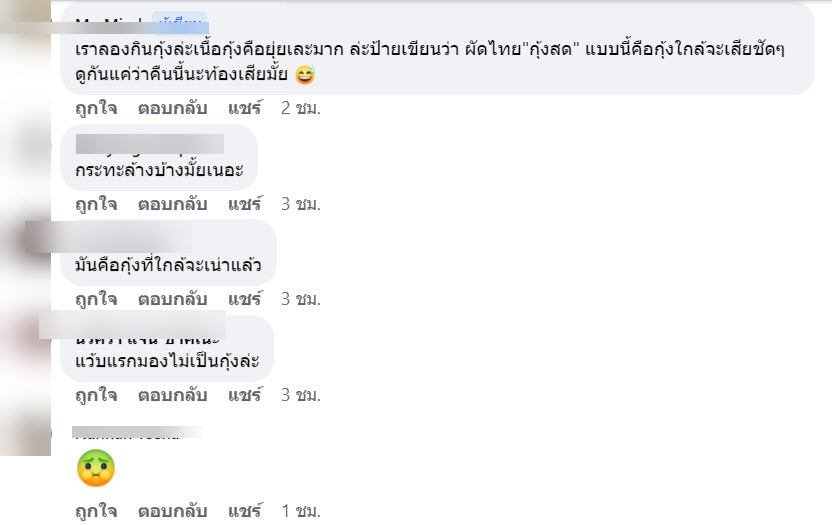Screen dimensions: 832x525
Task: Like the comment about กุ้งสด pad thai
Action: coord(96,108)
